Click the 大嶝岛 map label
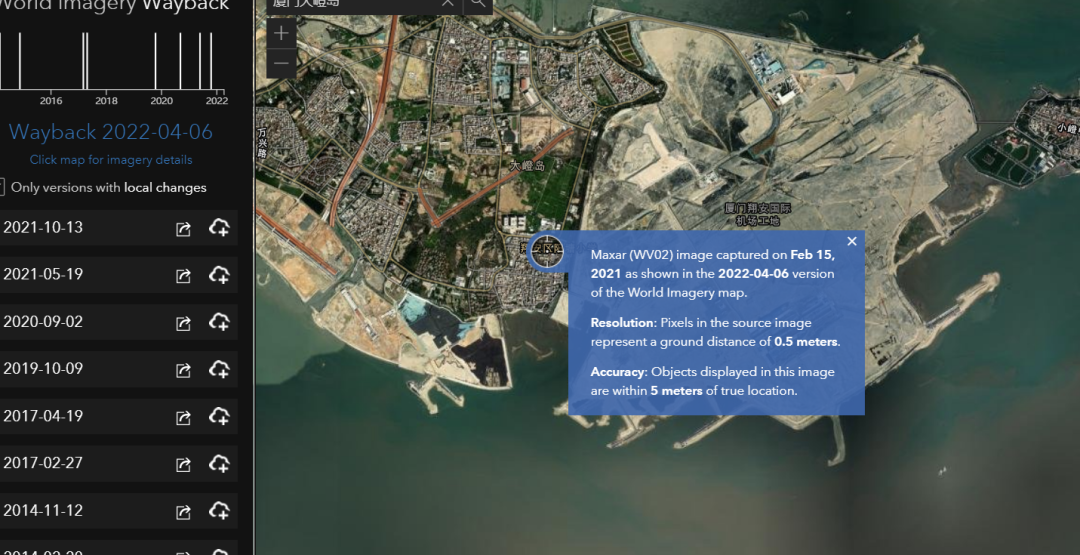 point(527,165)
